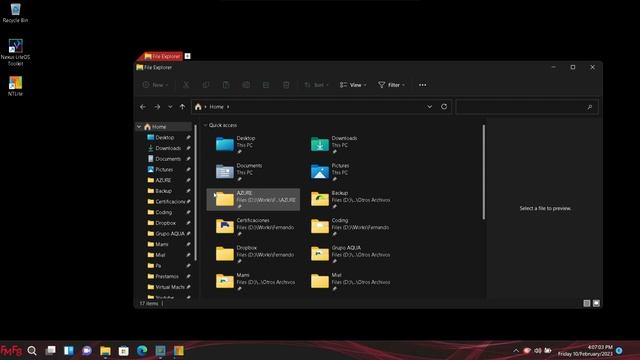Show hidden system tray icons
The width and height of the screenshot is (640, 360).
[516, 351]
